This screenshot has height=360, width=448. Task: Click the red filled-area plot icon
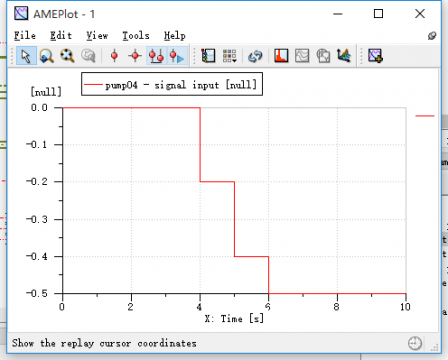(x=281, y=56)
